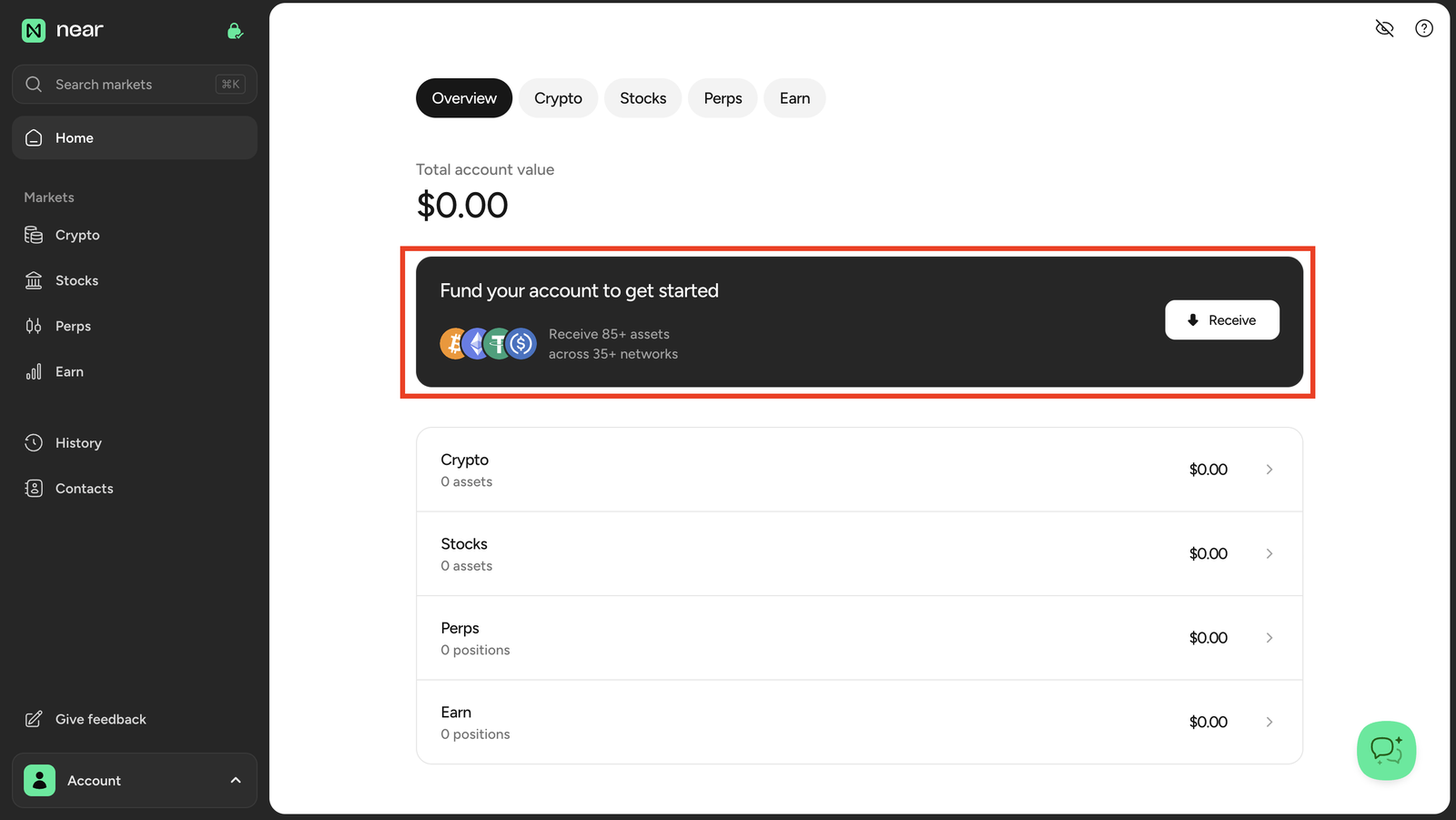Open the help question mark icon
1456x820 pixels.
1424,28
